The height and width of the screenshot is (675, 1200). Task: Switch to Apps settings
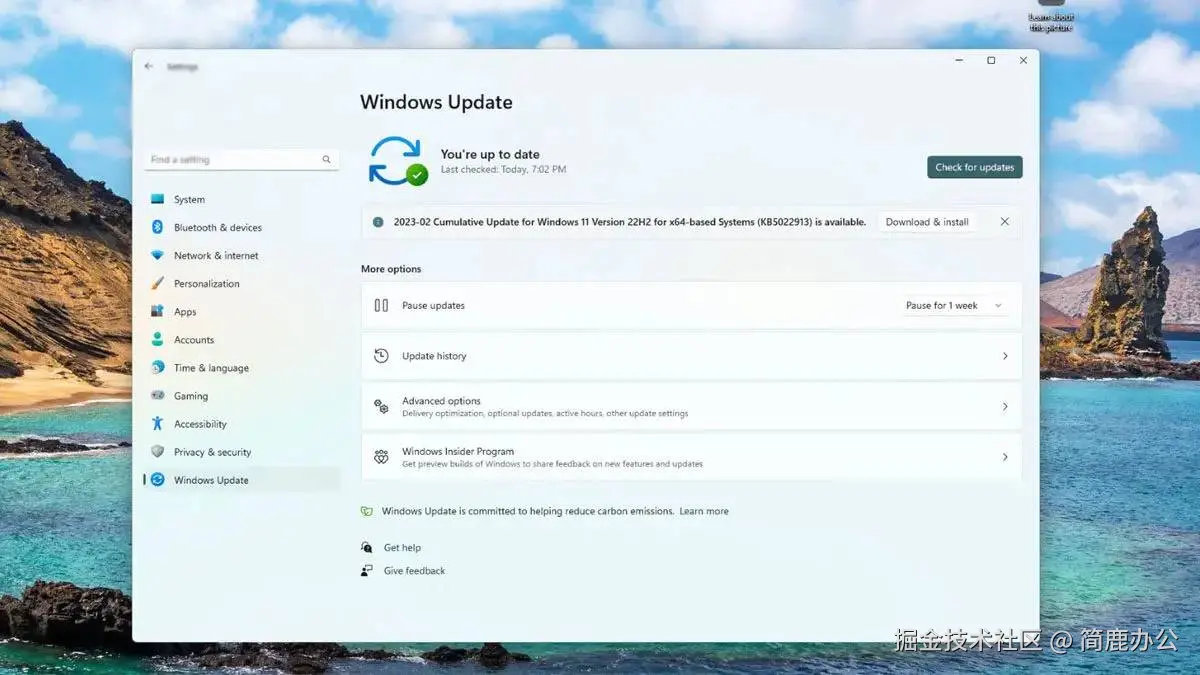tap(185, 311)
